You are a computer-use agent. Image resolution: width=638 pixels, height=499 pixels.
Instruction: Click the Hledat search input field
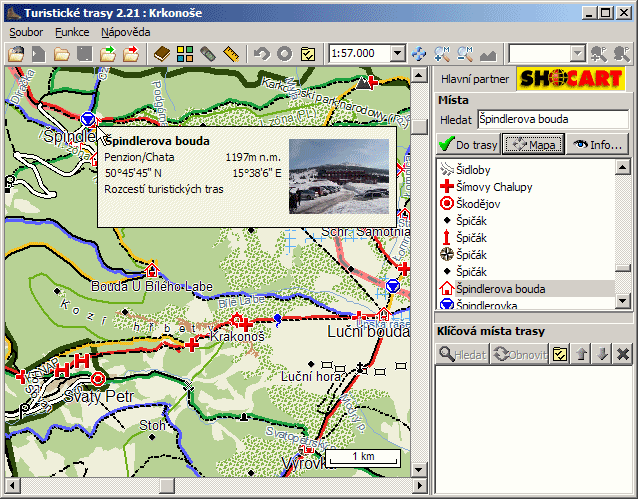553,120
